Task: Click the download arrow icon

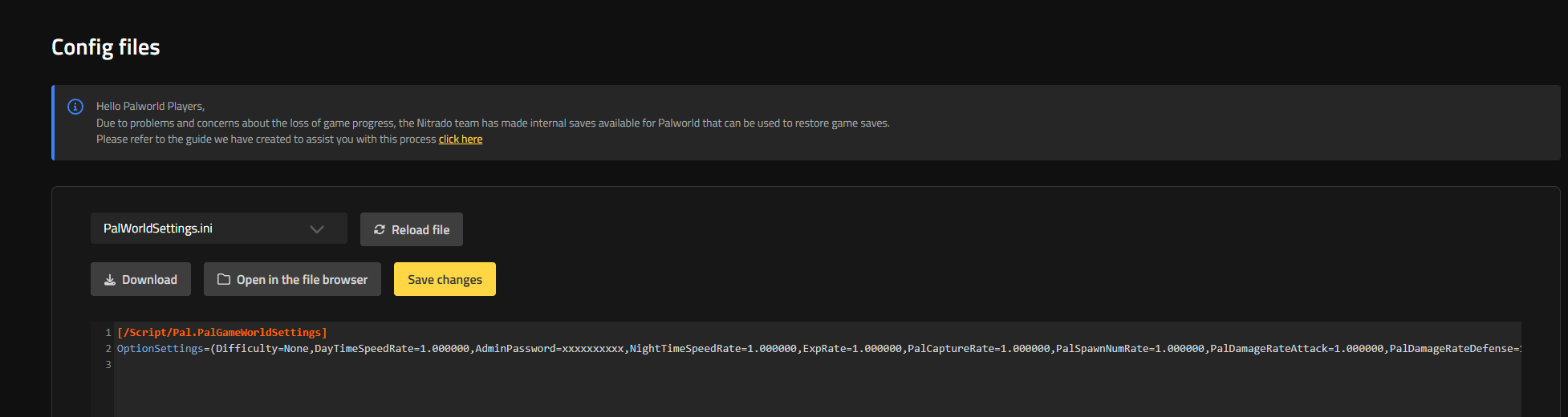Action: click(110, 280)
